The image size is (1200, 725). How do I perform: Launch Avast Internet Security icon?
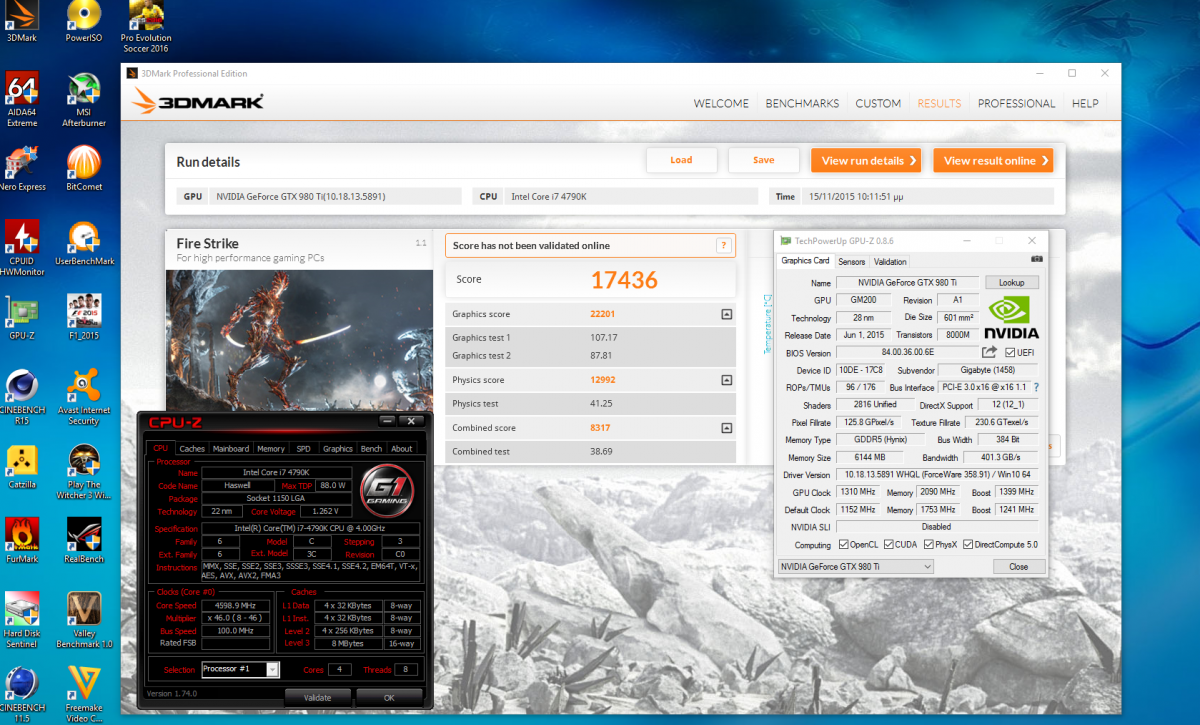click(x=84, y=397)
